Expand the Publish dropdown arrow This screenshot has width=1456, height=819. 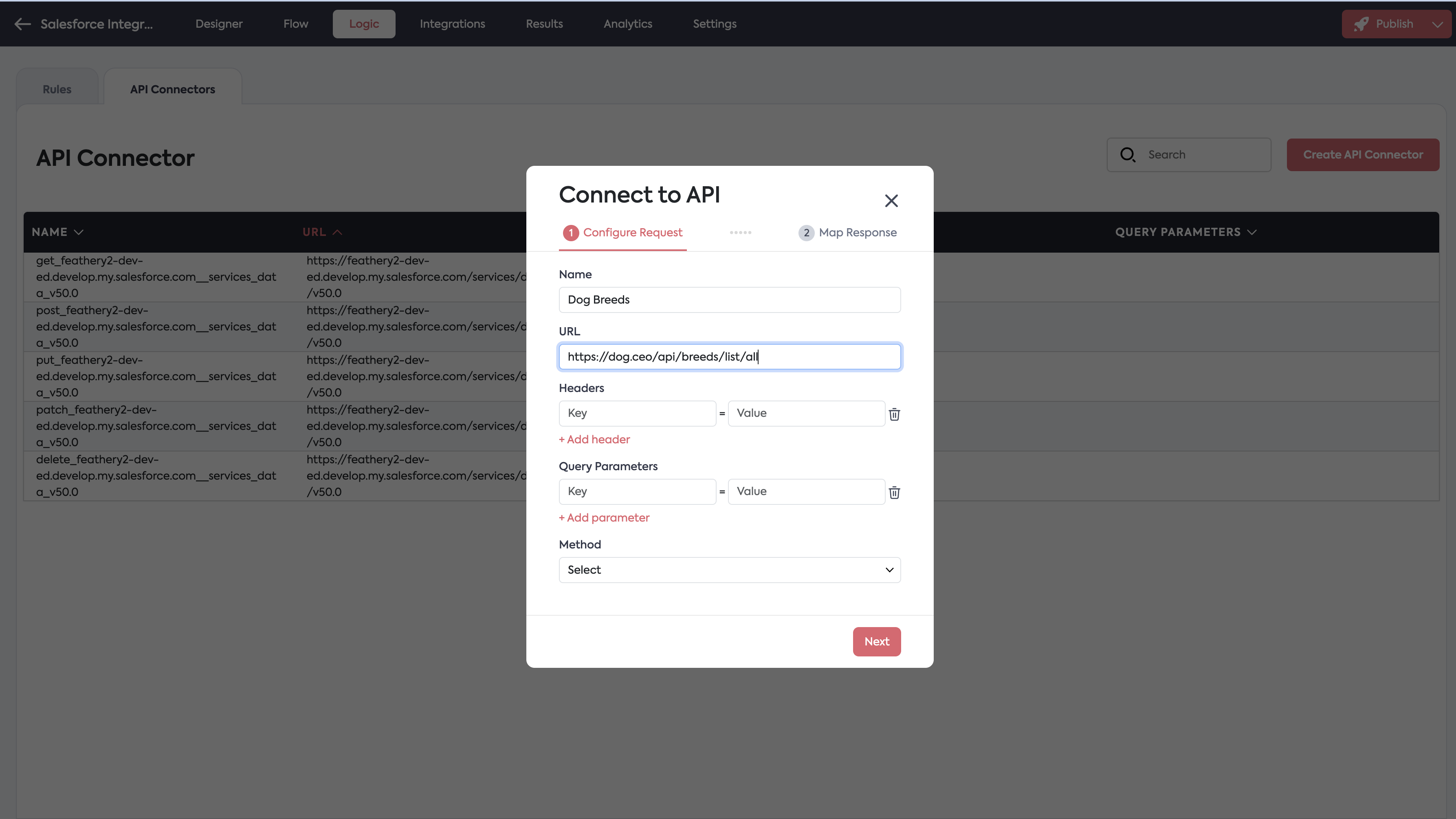point(1437,24)
